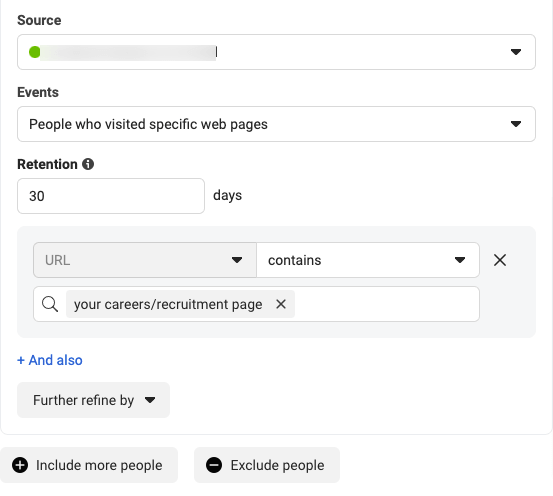This screenshot has height=496, width=553.
Task: Click the caret next to Further refine by
Action: point(150,400)
